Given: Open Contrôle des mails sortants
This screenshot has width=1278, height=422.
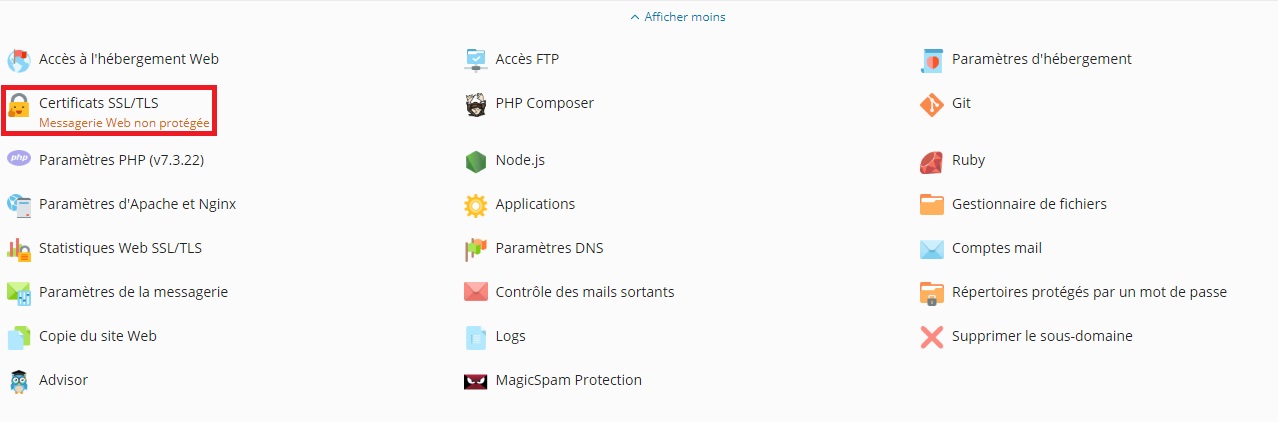Looking at the screenshot, I should point(585,292).
